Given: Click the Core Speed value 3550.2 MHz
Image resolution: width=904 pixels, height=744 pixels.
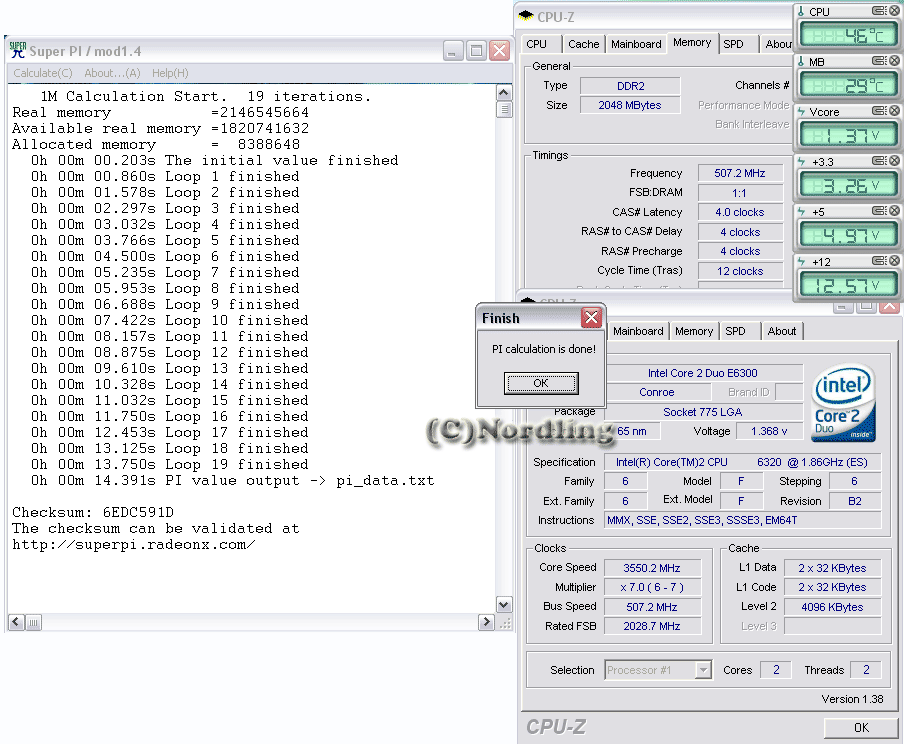Looking at the screenshot, I should [x=652, y=568].
